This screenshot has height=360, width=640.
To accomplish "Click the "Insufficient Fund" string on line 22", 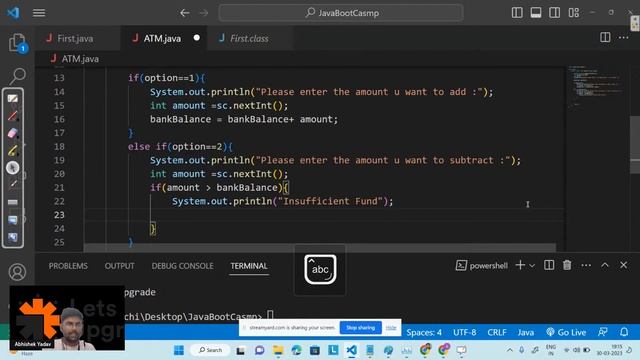I will [x=332, y=201].
